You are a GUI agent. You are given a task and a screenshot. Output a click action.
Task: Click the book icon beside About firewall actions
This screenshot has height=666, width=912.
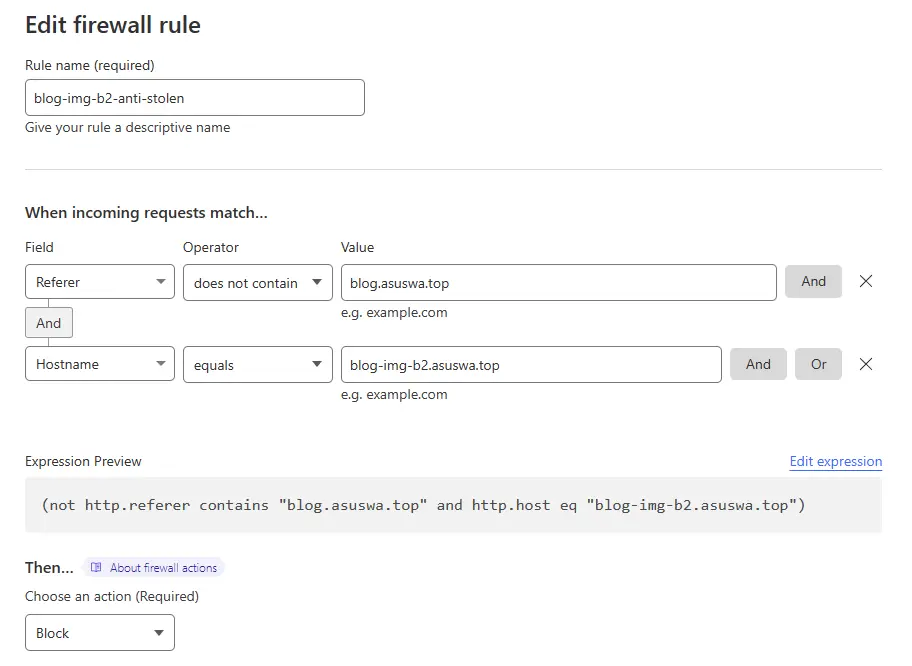96,568
